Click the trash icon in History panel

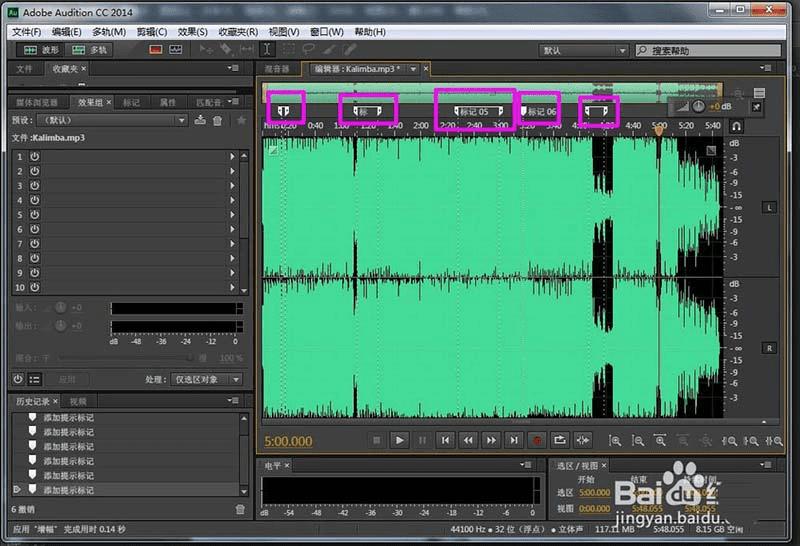click(240, 509)
